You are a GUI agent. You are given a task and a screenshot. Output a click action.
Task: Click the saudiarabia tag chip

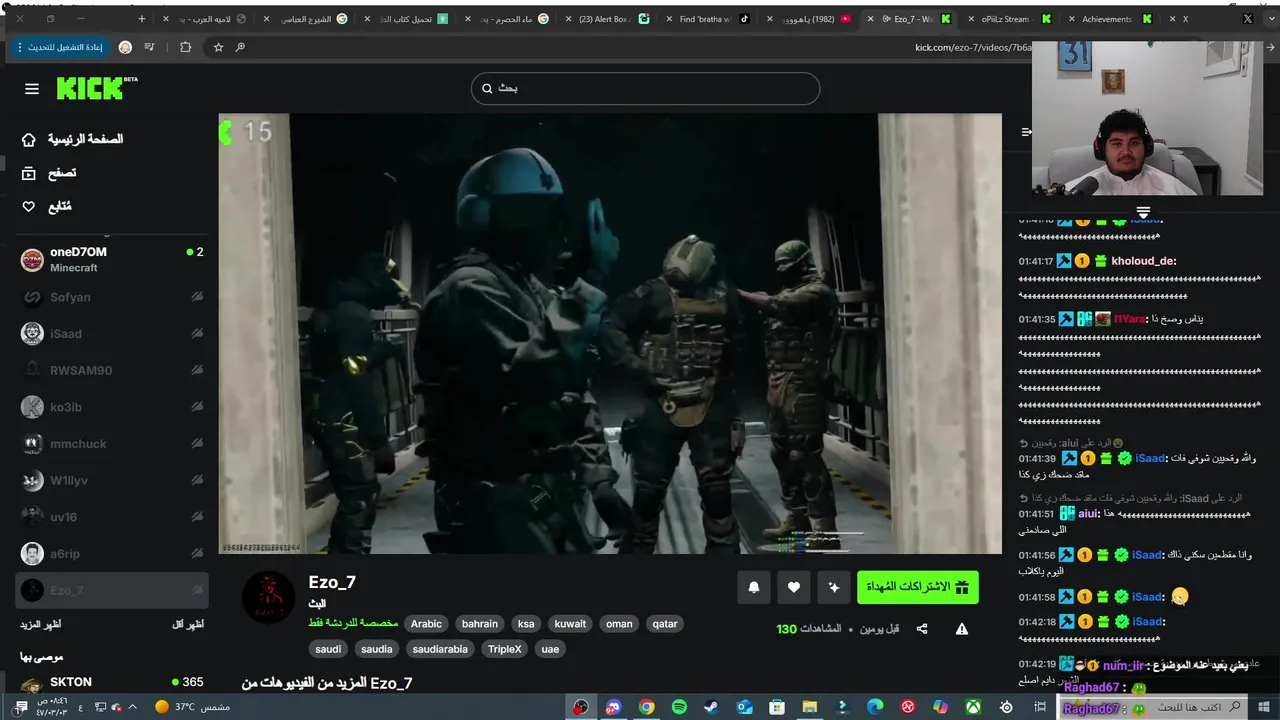click(x=440, y=649)
